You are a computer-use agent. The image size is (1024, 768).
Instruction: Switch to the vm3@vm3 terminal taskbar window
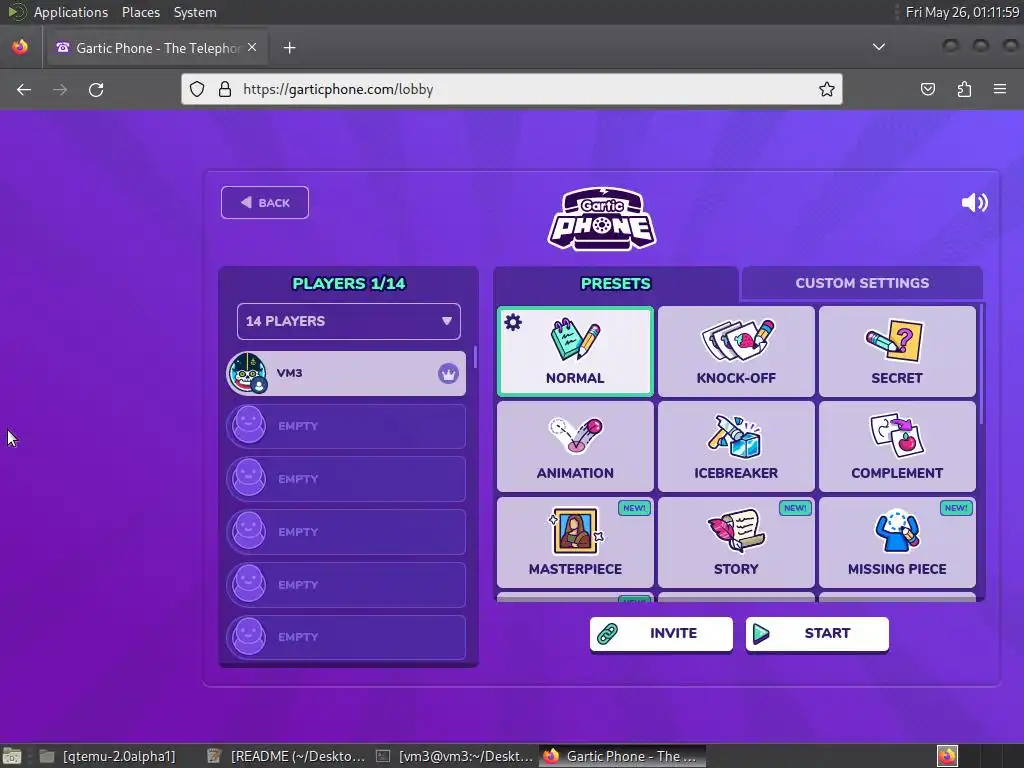455,756
